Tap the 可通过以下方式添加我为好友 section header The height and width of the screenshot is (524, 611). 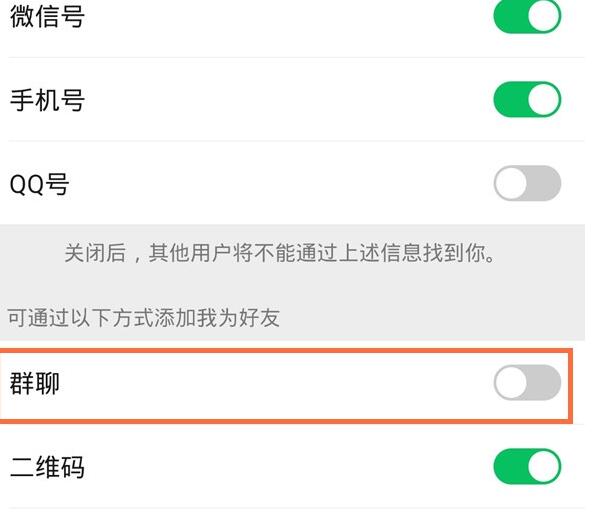pyautogui.click(x=144, y=319)
